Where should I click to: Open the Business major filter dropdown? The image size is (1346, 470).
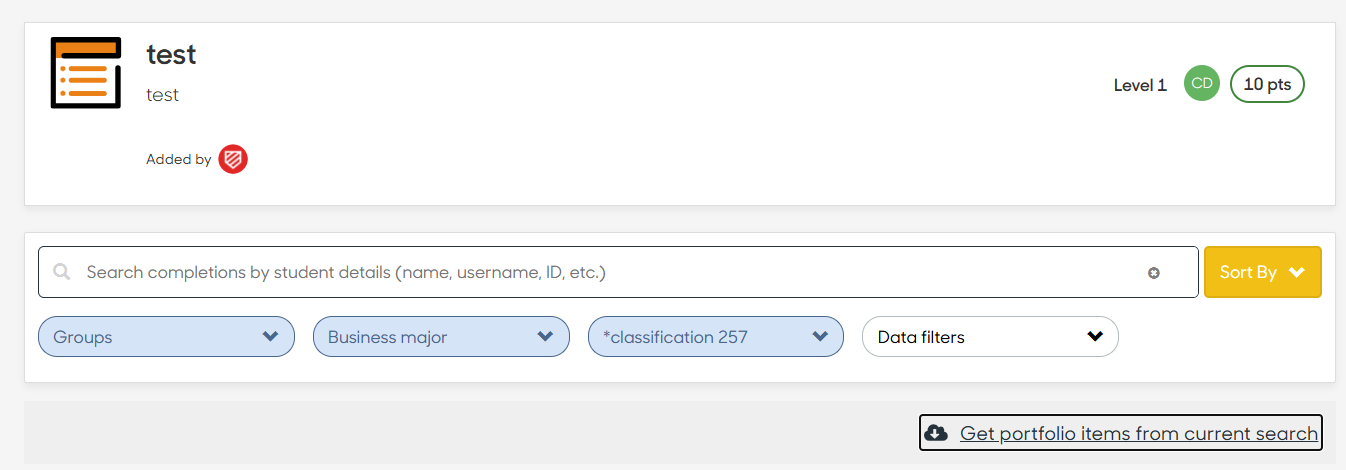441,337
